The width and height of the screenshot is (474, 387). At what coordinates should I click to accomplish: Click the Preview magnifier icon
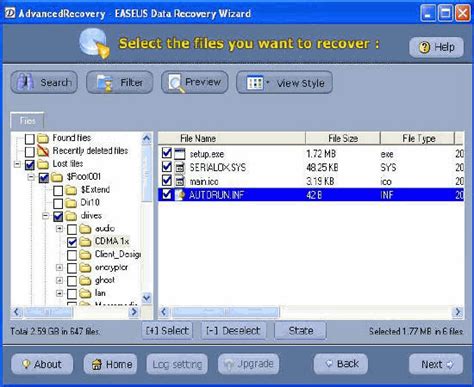coord(177,83)
